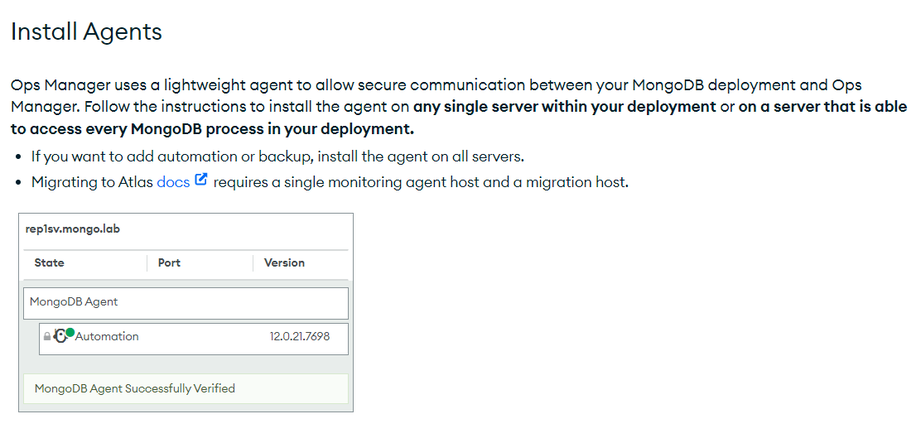Click the State column header
This screenshot has height=438, width=921.
pos(49,262)
